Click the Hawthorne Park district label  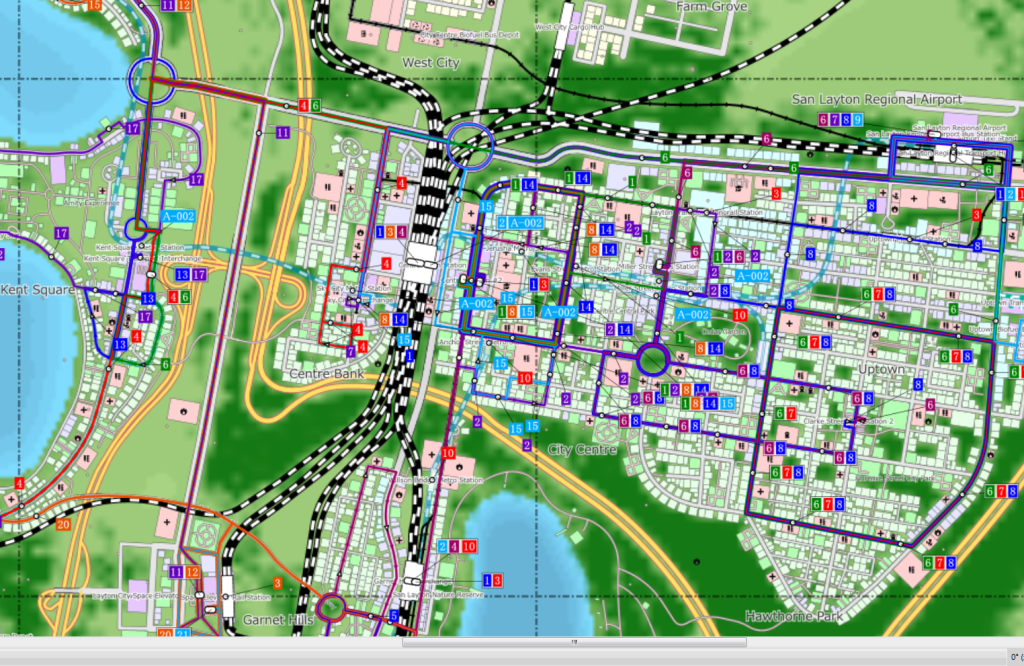point(794,615)
